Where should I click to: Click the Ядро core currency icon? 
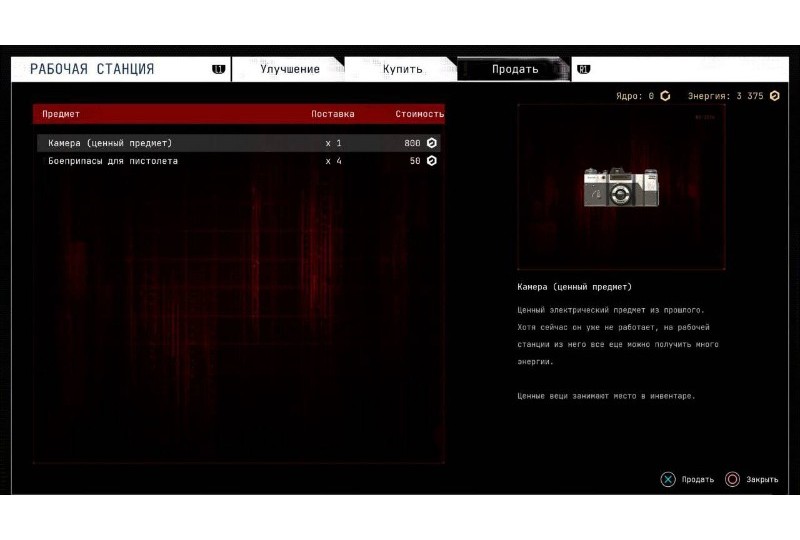point(665,96)
